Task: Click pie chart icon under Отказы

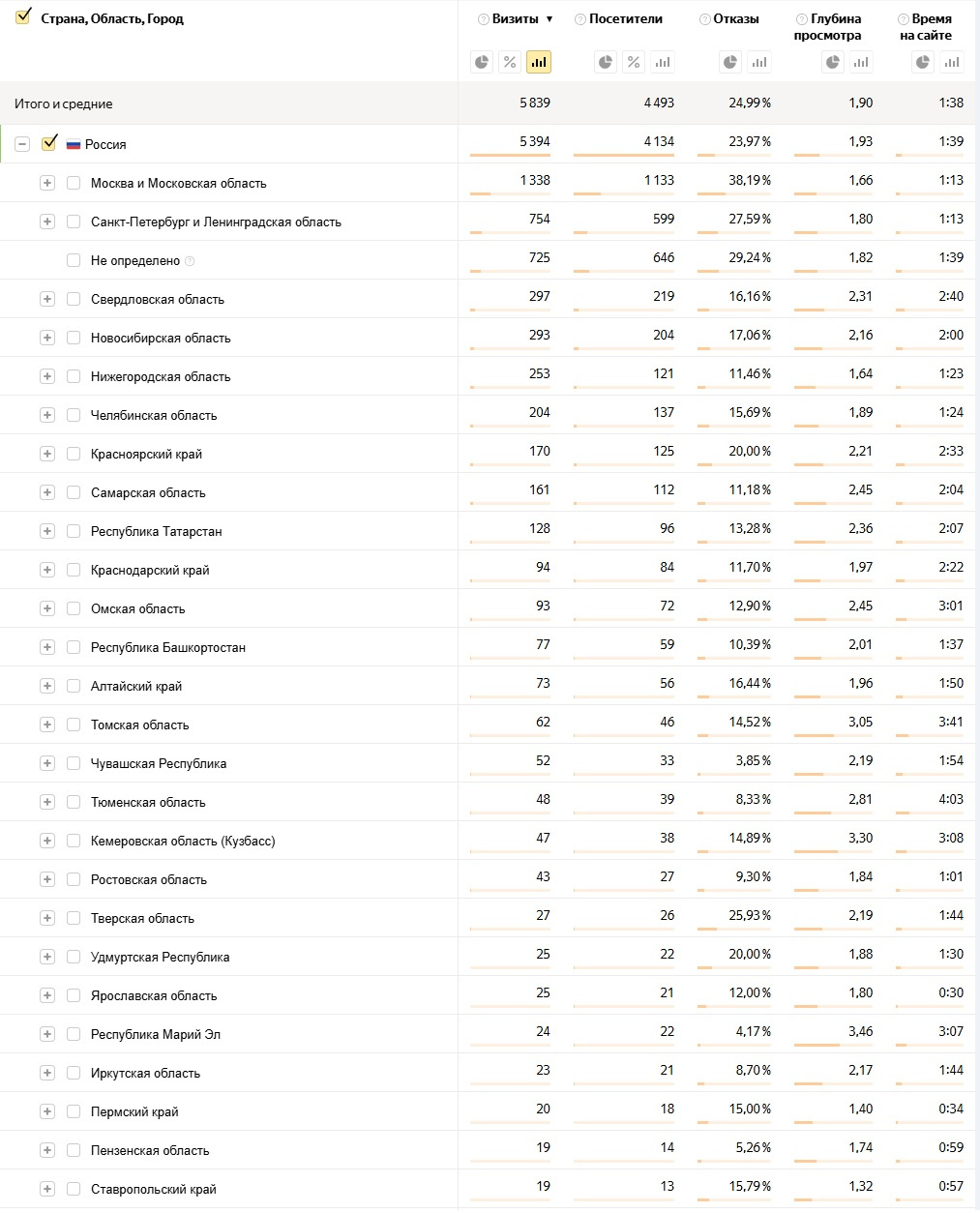Action: pos(730,63)
